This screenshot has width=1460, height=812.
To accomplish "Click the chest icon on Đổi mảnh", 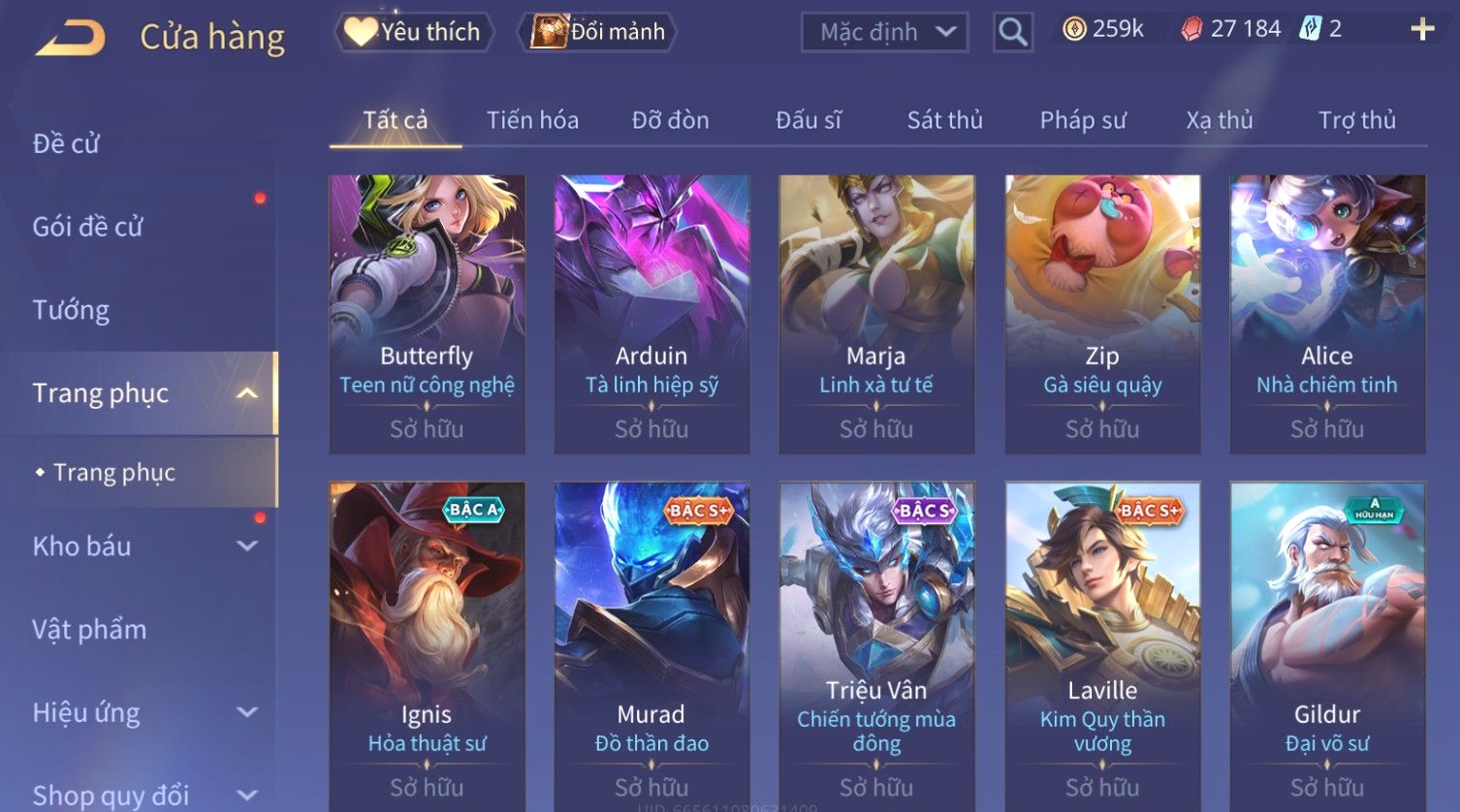I will (549, 32).
